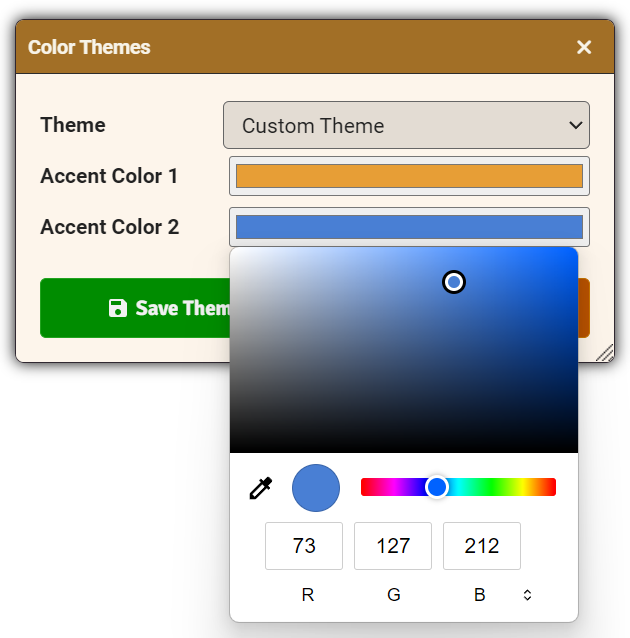Image resolution: width=630 pixels, height=638 pixels.
Task: Activate the eyedropper tool
Action: click(260, 488)
